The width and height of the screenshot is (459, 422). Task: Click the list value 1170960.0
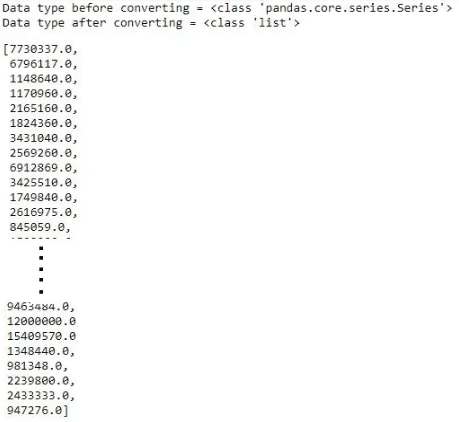(41, 94)
